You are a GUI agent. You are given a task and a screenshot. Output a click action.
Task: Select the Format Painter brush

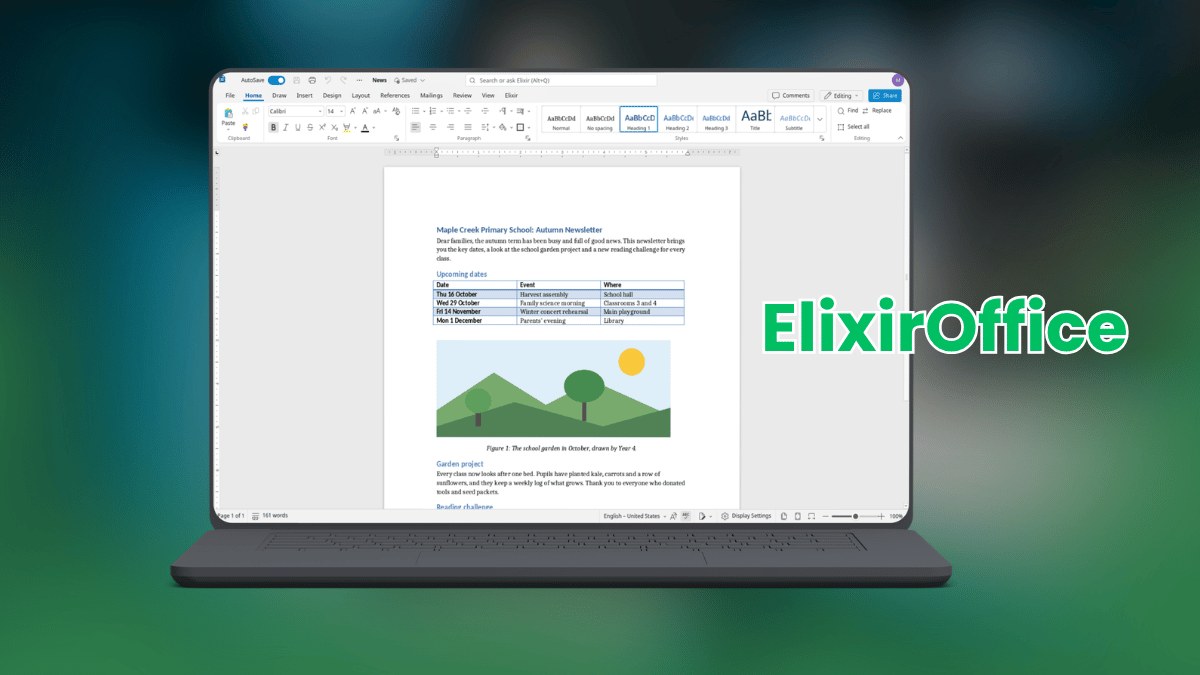tap(245, 127)
